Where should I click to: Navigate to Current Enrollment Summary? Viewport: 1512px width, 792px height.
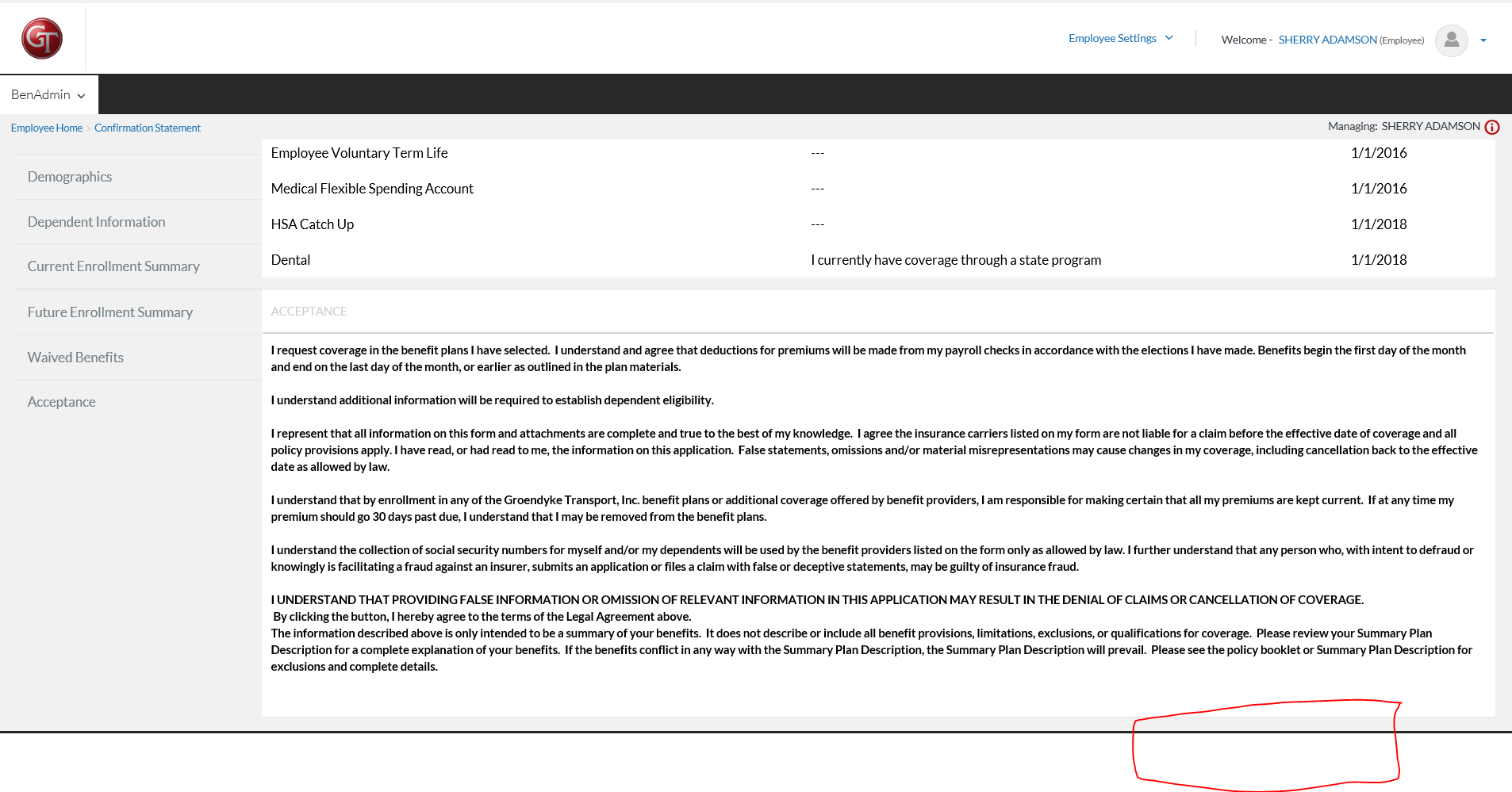click(113, 266)
